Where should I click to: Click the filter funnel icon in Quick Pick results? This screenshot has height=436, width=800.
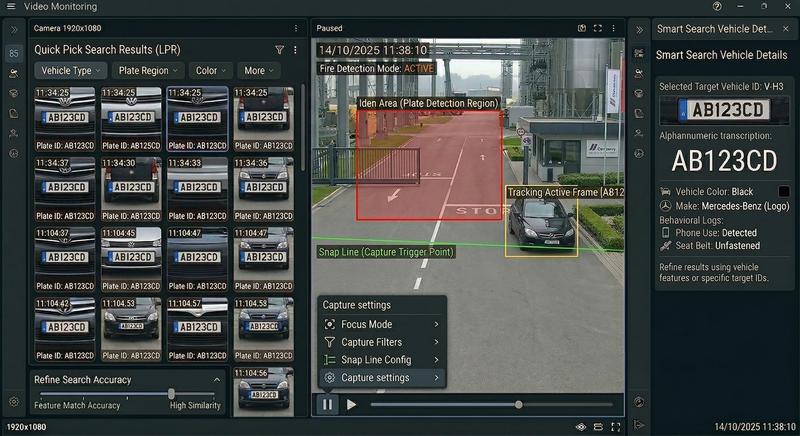pos(280,49)
